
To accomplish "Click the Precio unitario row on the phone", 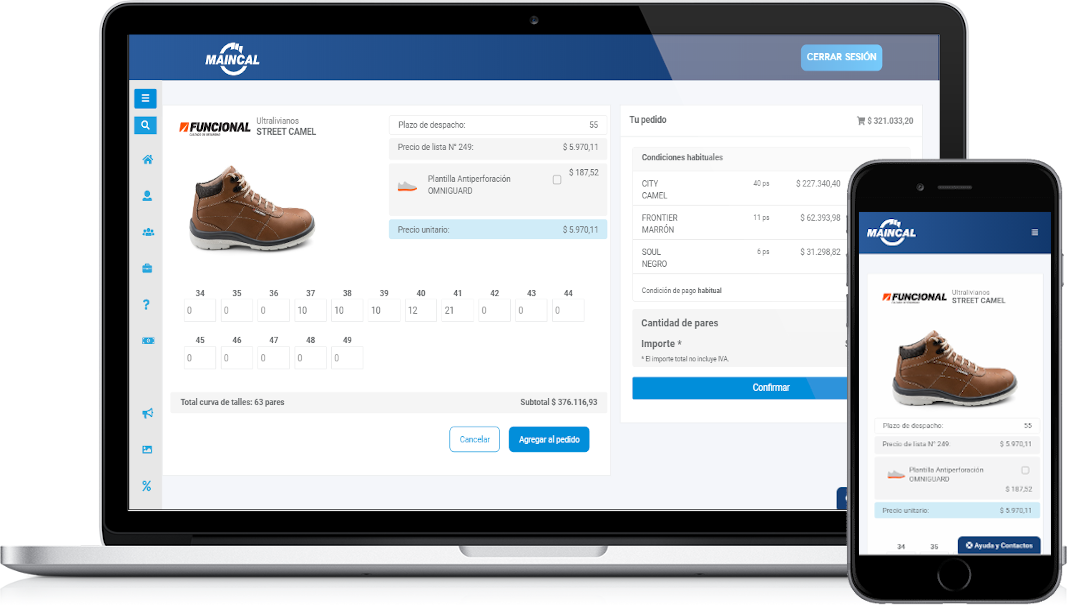I will [957, 510].
